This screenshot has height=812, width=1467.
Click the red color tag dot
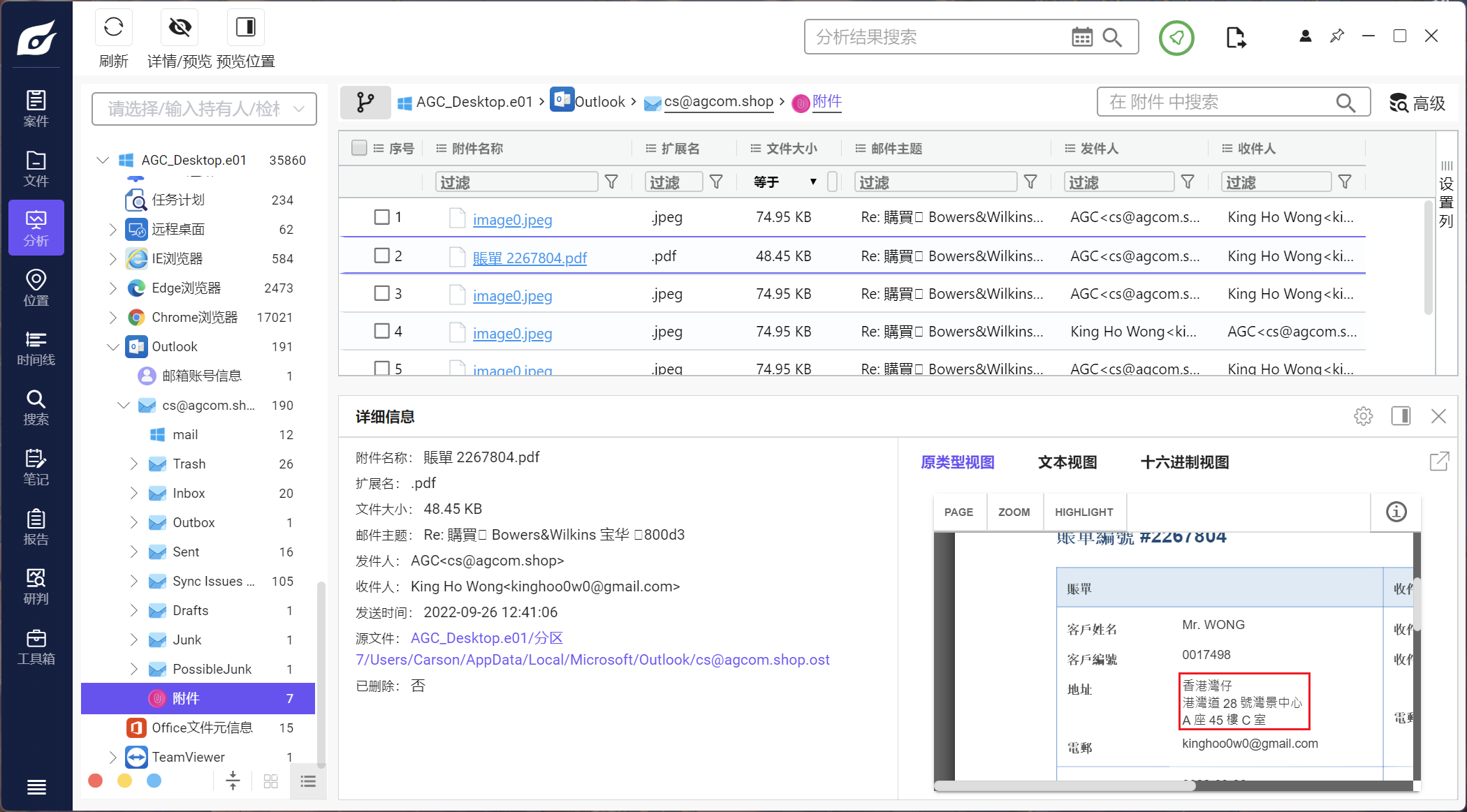pyautogui.click(x=96, y=781)
